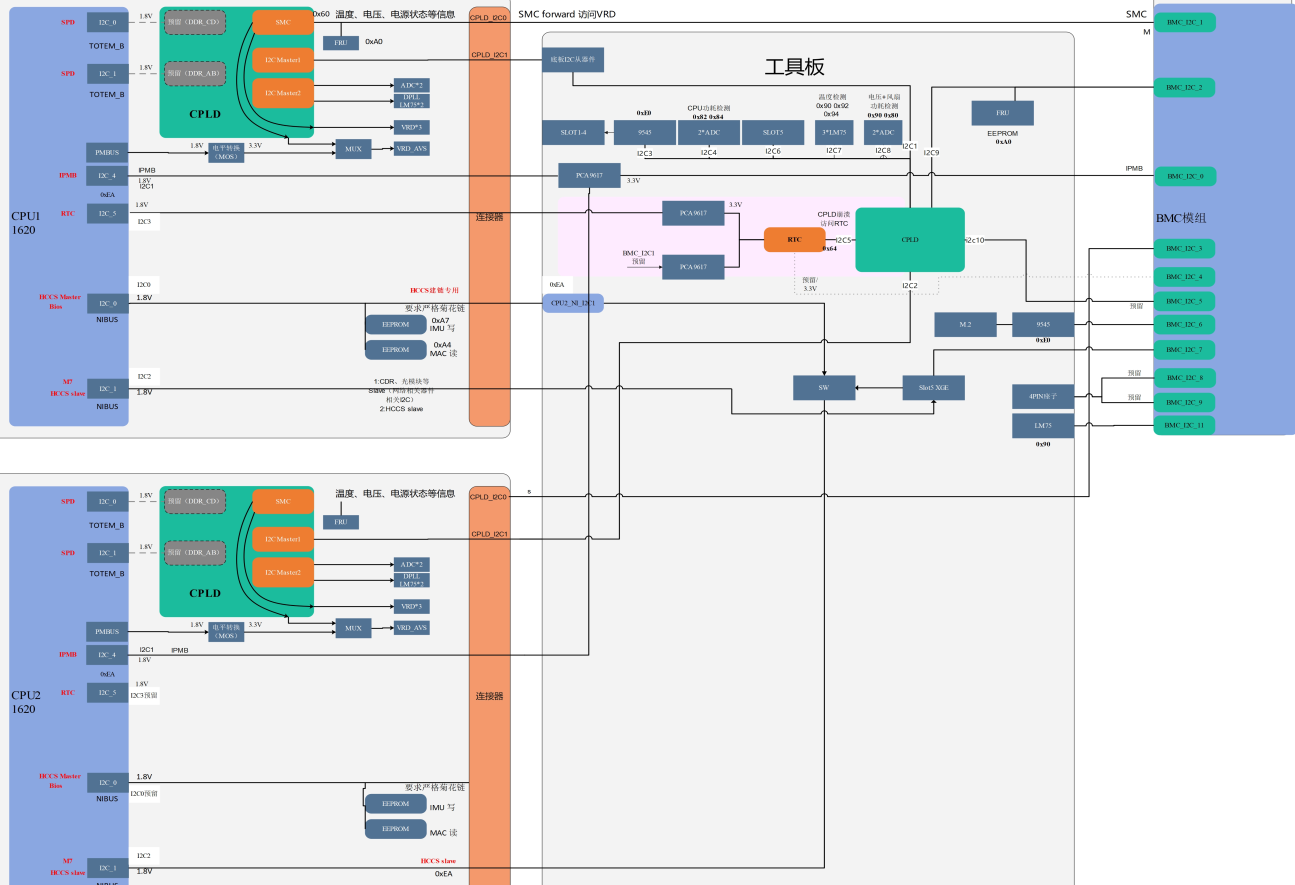Click the BMC_I2C_7 green node
Viewport: 1295px width, 885px height.
click(1184, 350)
